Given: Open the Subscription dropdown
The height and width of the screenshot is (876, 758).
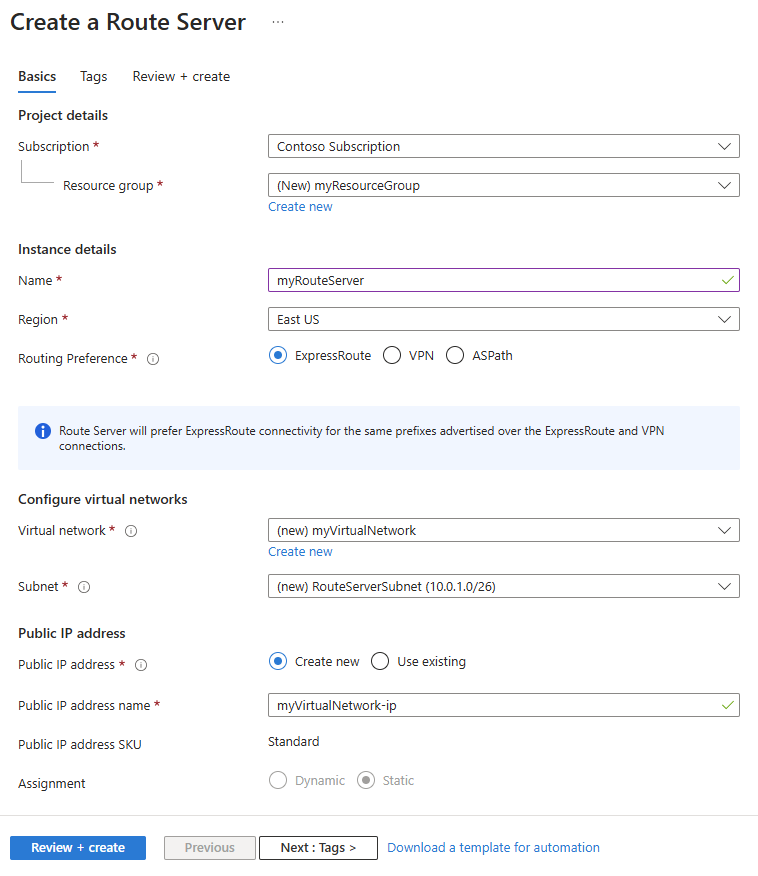Looking at the screenshot, I should [x=503, y=146].
